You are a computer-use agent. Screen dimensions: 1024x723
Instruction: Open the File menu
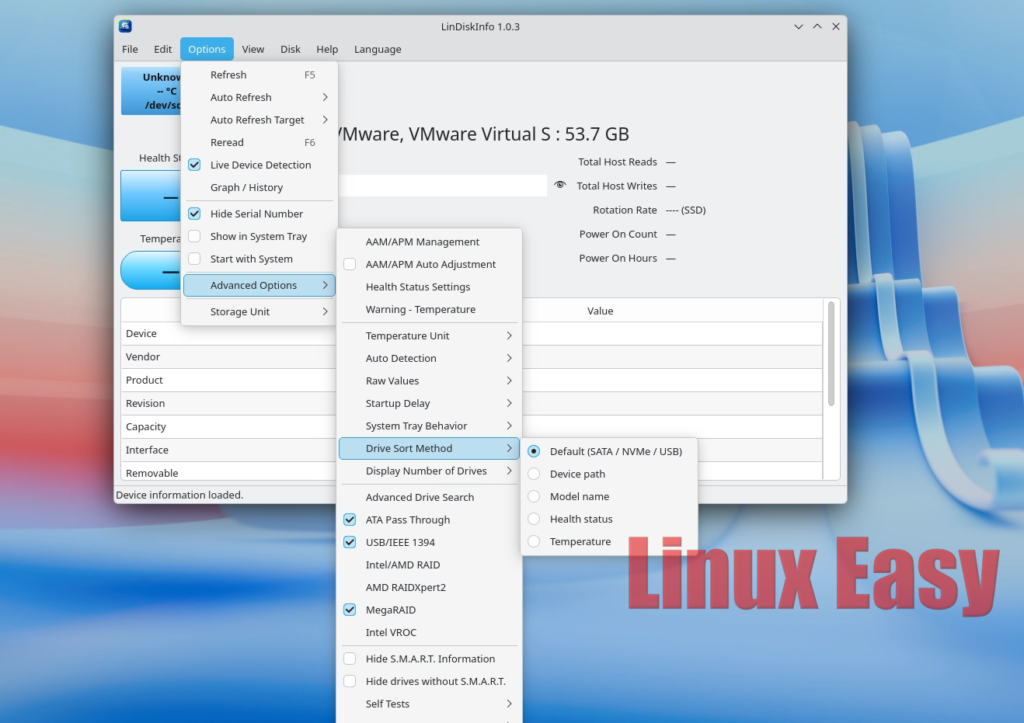point(130,49)
